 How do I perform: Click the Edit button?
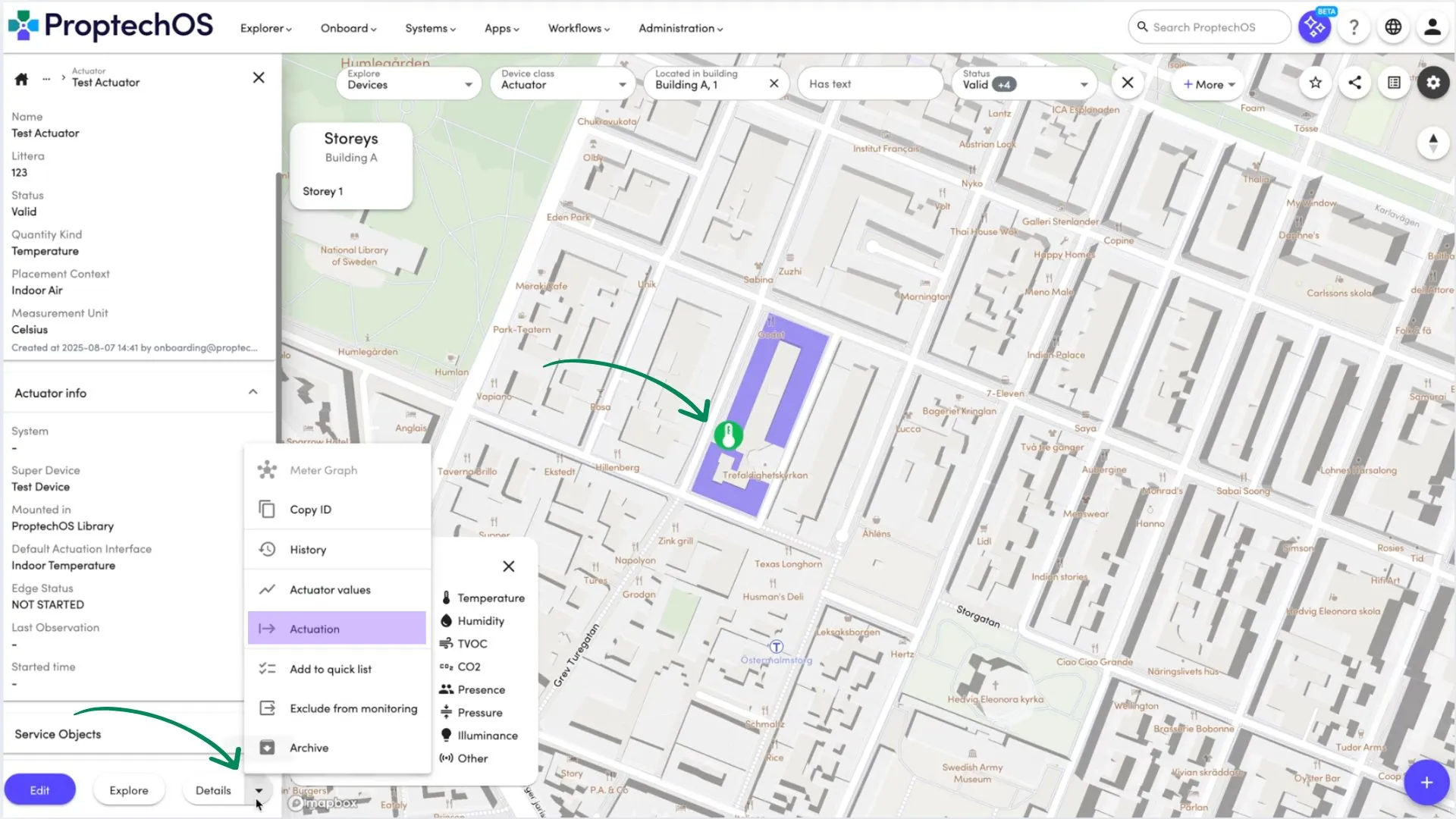(x=39, y=790)
